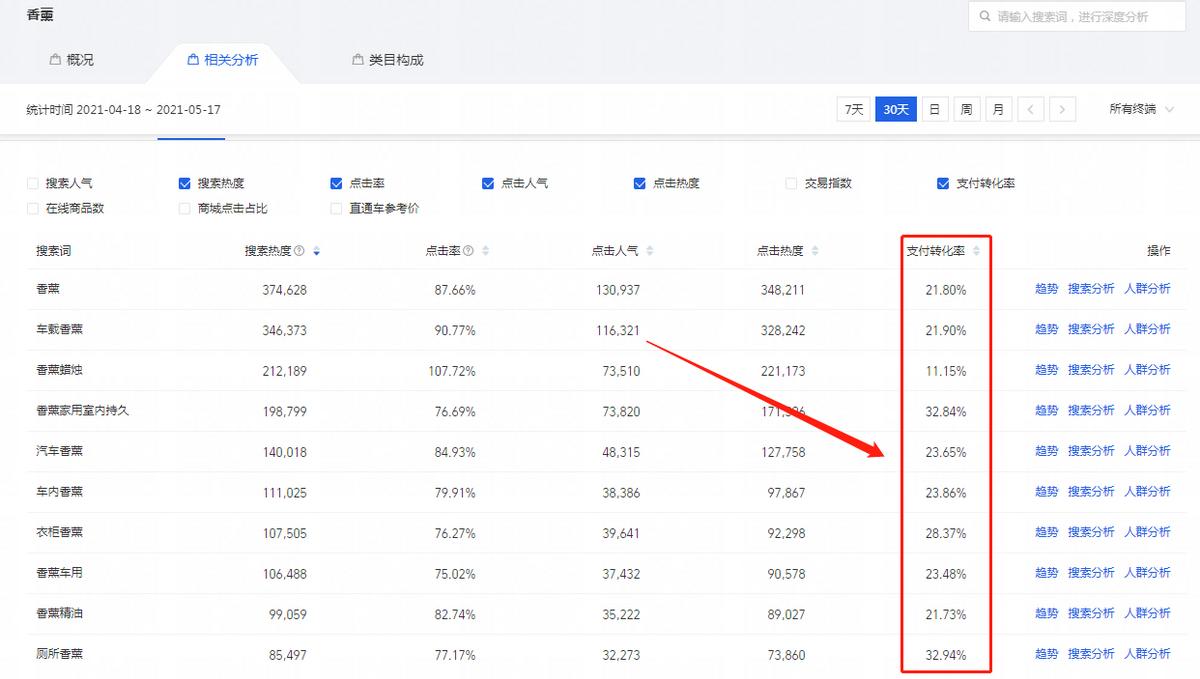Click the descending sort arrow on 搜索热度
This screenshot has width=1200, height=679.
tap(316, 254)
